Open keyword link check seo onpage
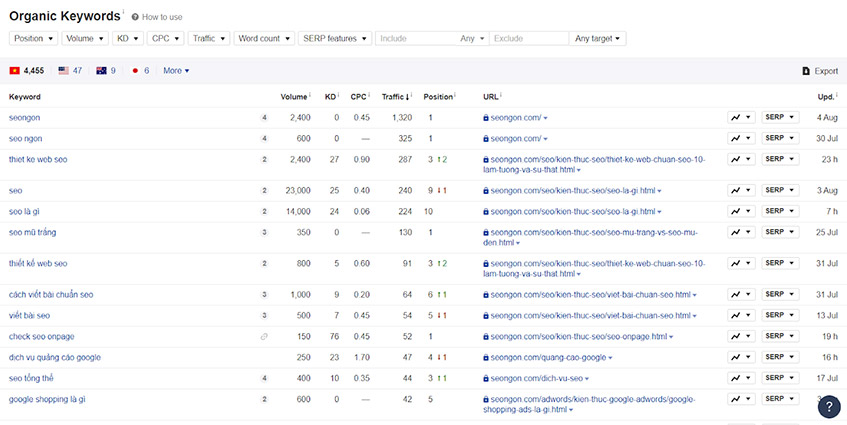Screen dimensions: 847x425 coord(42,336)
